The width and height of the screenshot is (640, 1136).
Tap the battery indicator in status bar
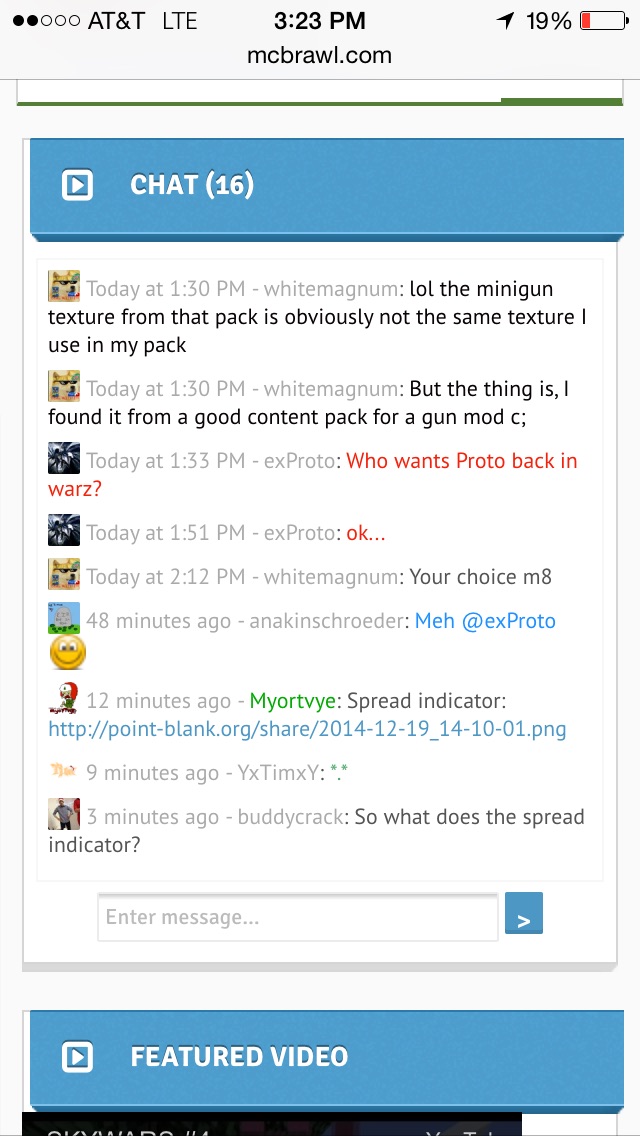[603, 21]
